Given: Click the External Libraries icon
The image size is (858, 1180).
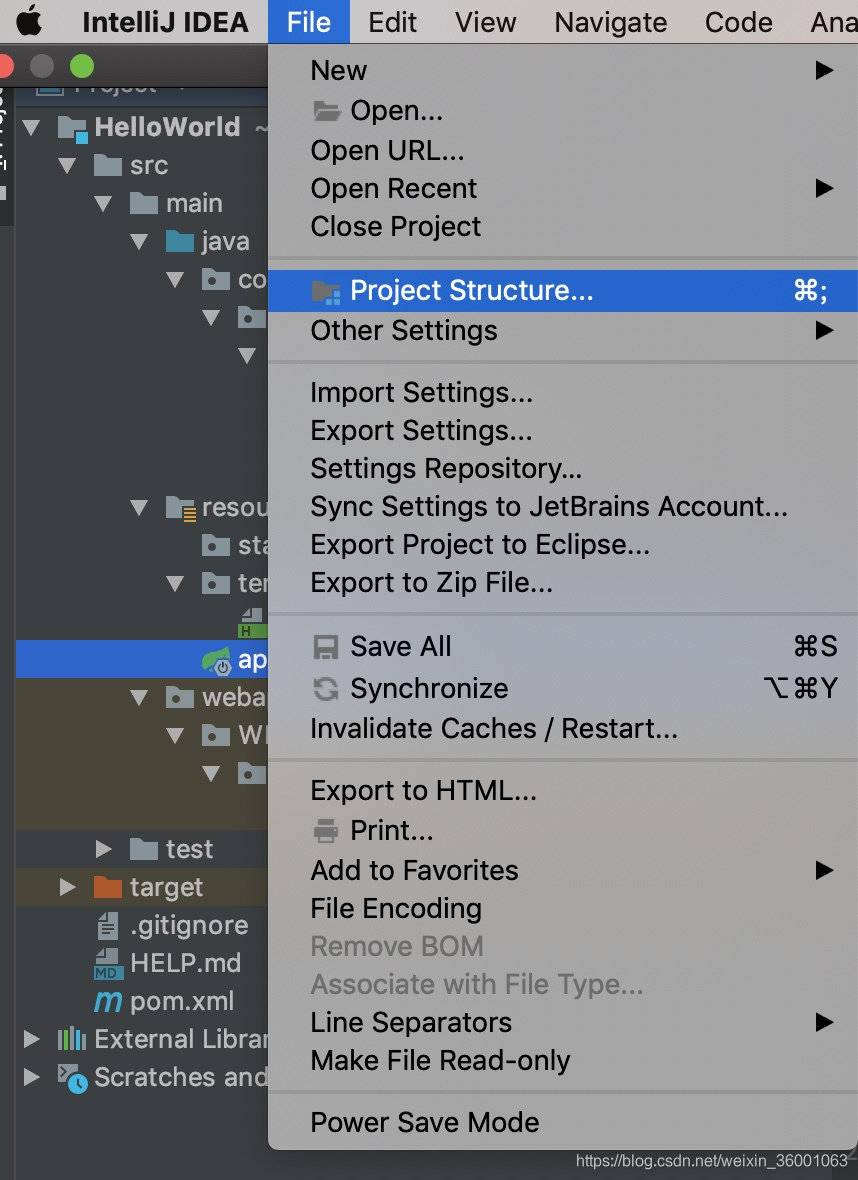Looking at the screenshot, I should point(72,1039).
